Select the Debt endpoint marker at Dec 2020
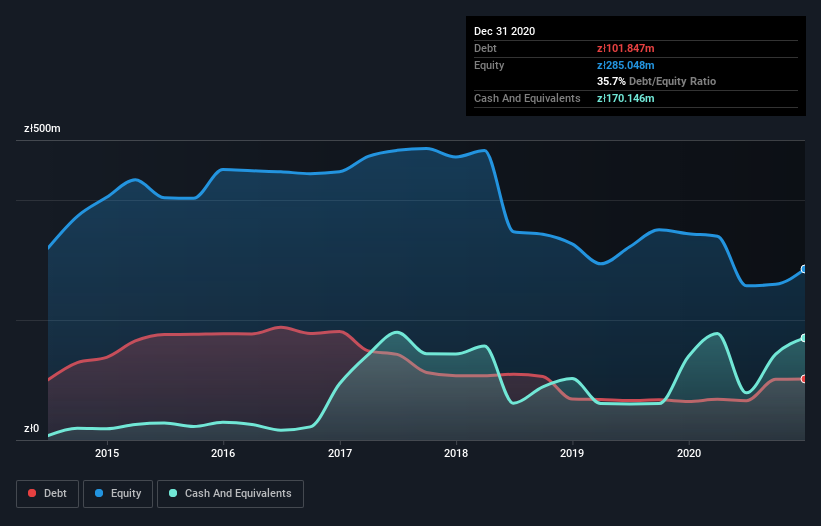821x526 pixels. tap(804, 379)
